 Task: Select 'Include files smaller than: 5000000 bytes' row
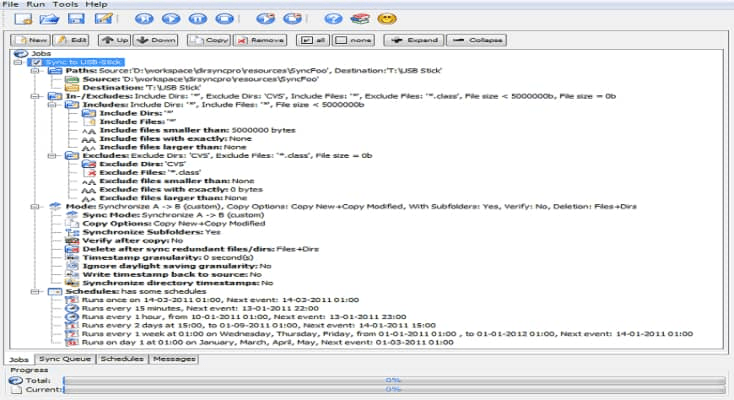click(189, 130)
